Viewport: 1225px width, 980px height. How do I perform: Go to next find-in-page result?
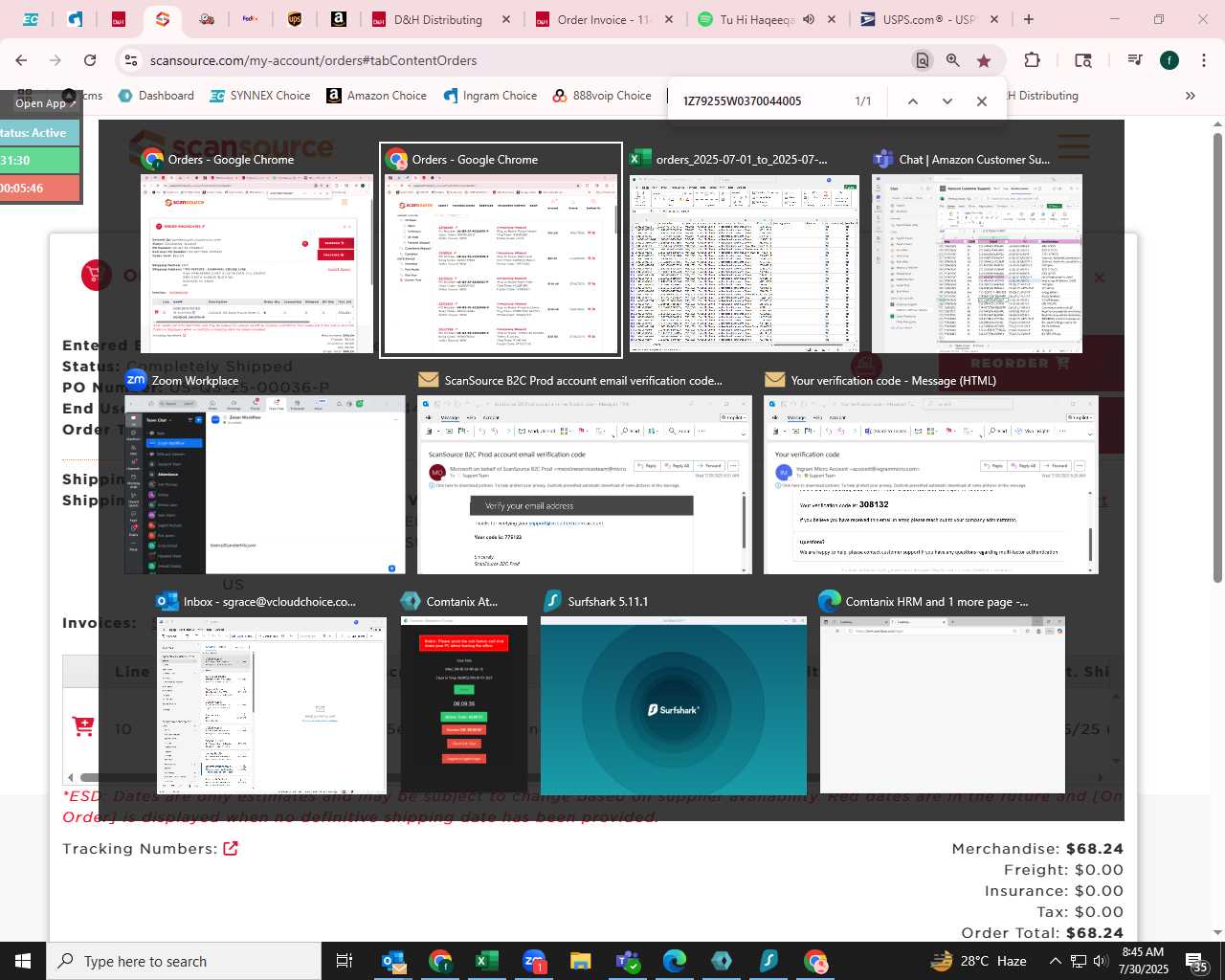(947, 100)
